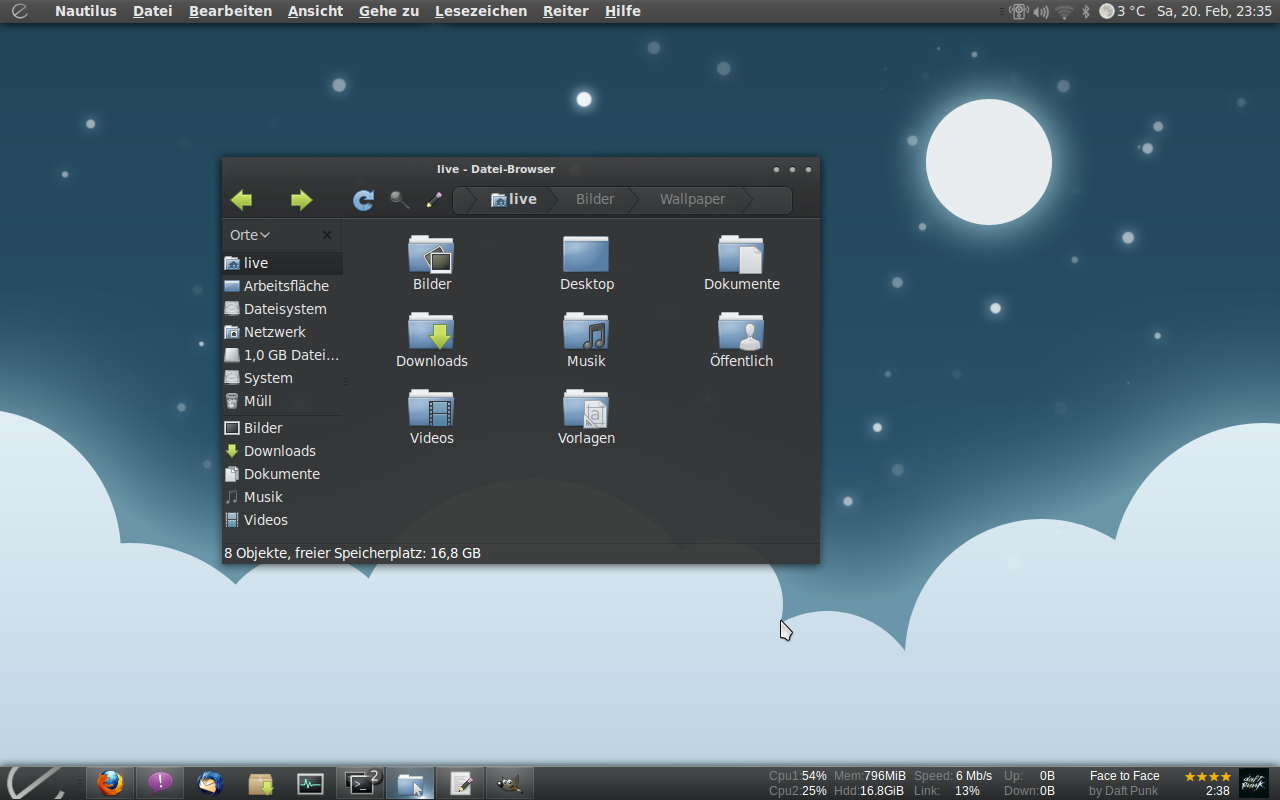Select the Bilder folder icon
The height and width of the screenshot is (800, 1280).
[x=431, y=255]
